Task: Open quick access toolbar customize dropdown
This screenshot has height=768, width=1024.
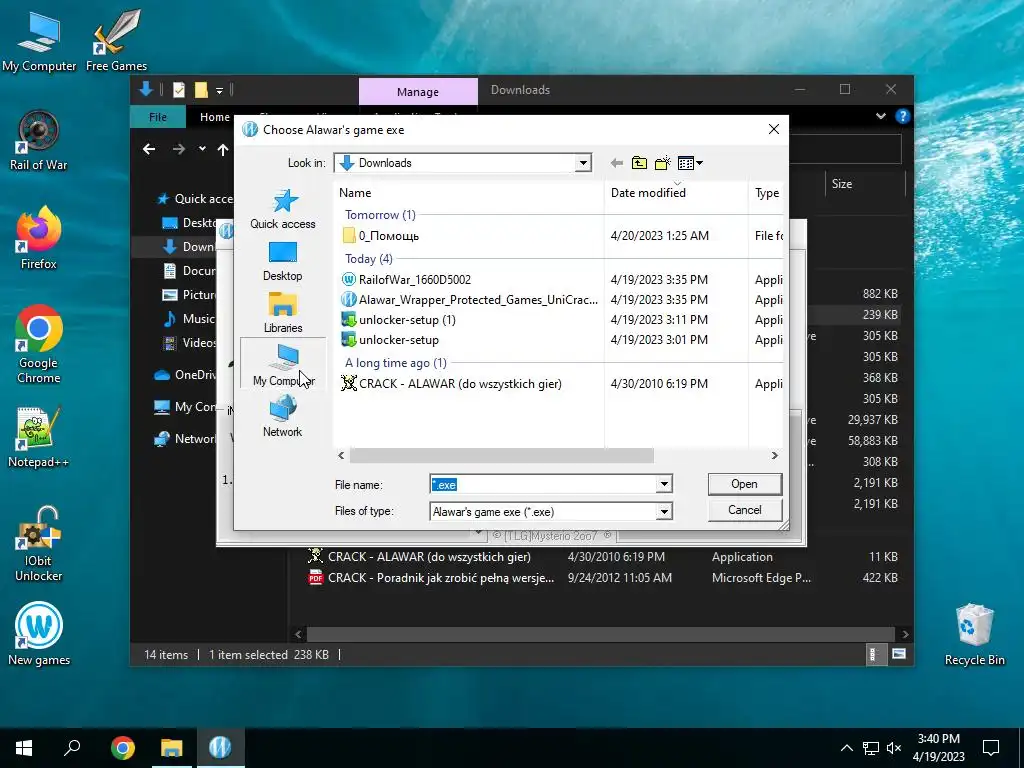Action: point(219,90)
